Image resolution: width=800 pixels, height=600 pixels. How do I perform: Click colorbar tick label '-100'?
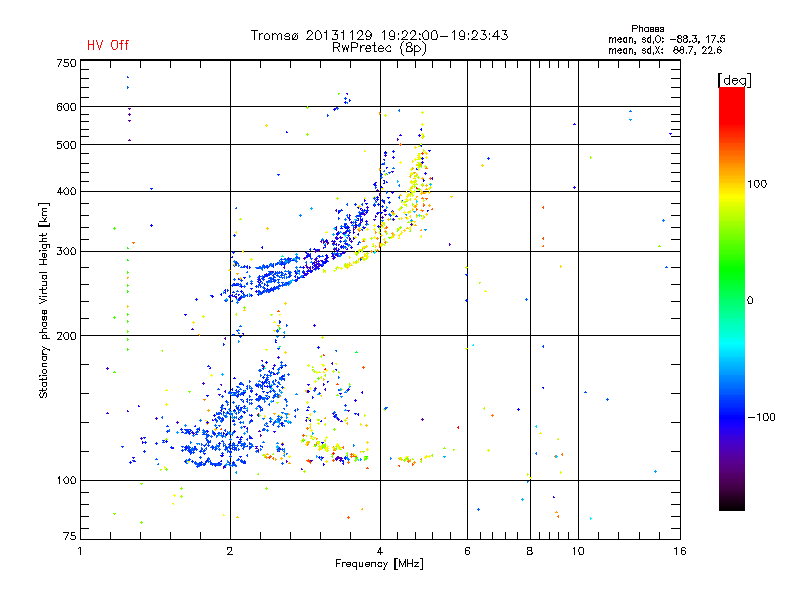[761, 417]
